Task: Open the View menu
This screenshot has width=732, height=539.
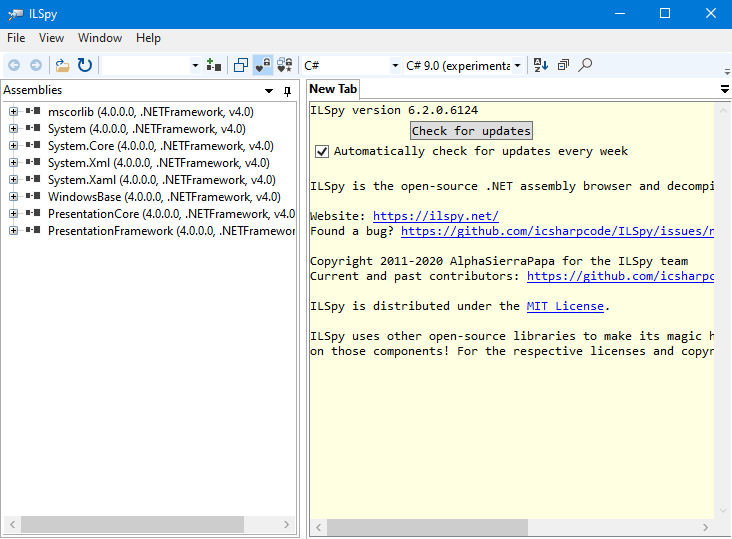Action: coord(51,38)
